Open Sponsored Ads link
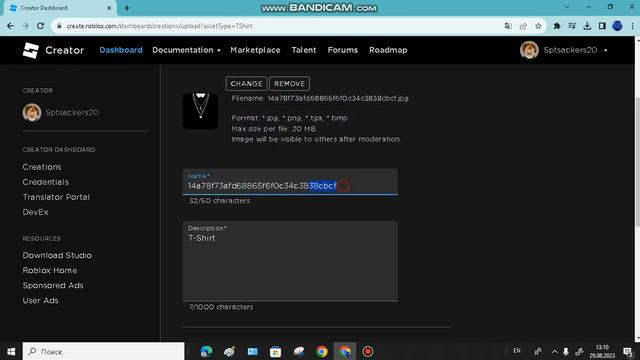The width and height of the screenshot is (640, 360). (x=53, y=286)
